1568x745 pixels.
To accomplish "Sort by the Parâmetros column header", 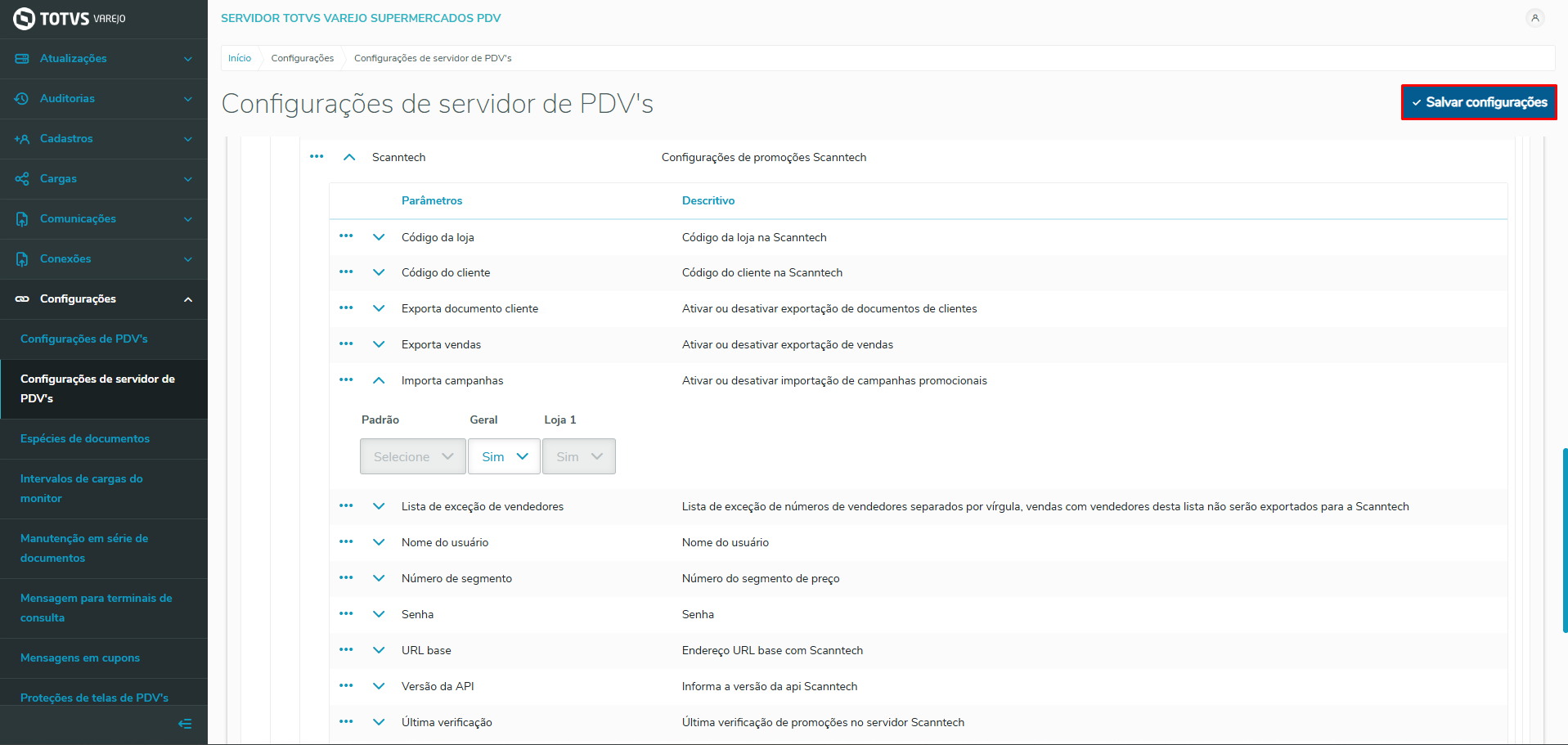I will point(432,200).
